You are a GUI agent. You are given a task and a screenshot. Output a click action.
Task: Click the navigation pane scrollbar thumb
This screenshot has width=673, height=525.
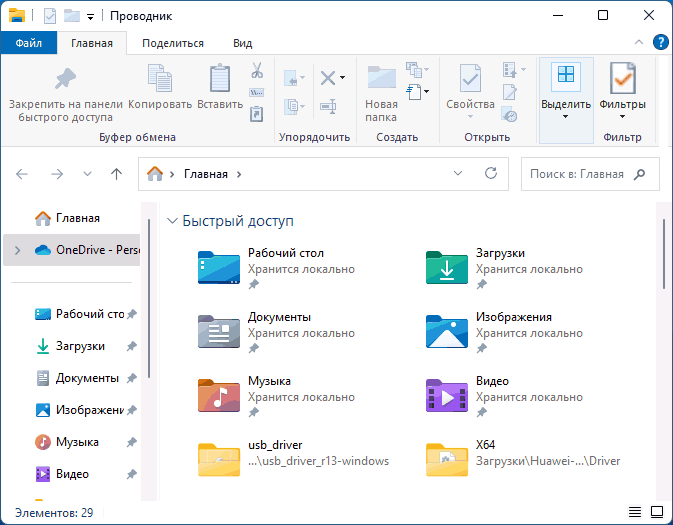[x=149, y=298]
